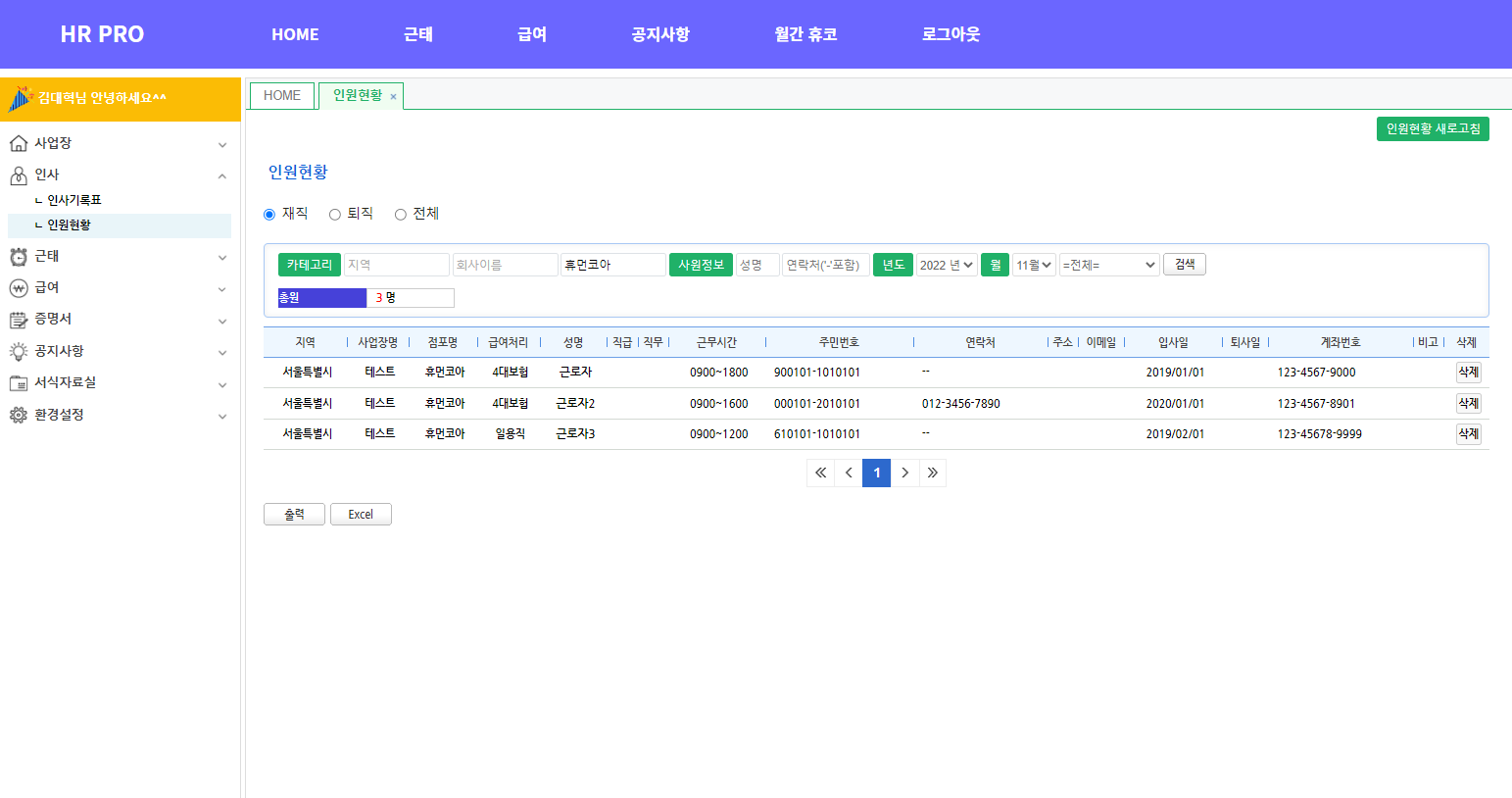Select page 1 in pagination
The height and width of the screenshot is (798, 1512).
point(877,473)
